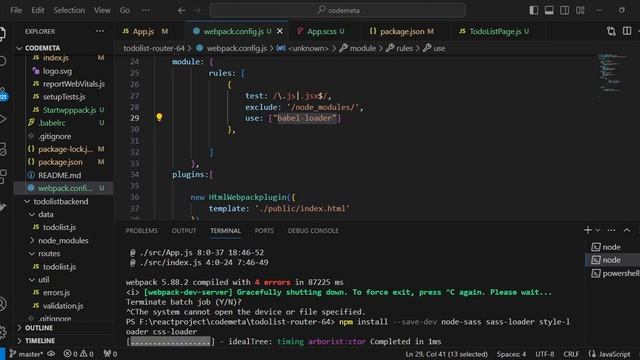Close the webpack.config.js tab
Image resolution: width=640 pixels, height=360 pixels.
[x=280, y=31]
